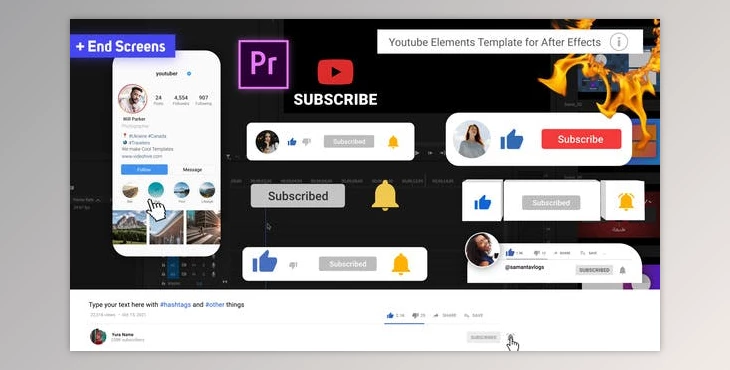
Task: Click the red Subscribe button
Action: coord(581,139)
